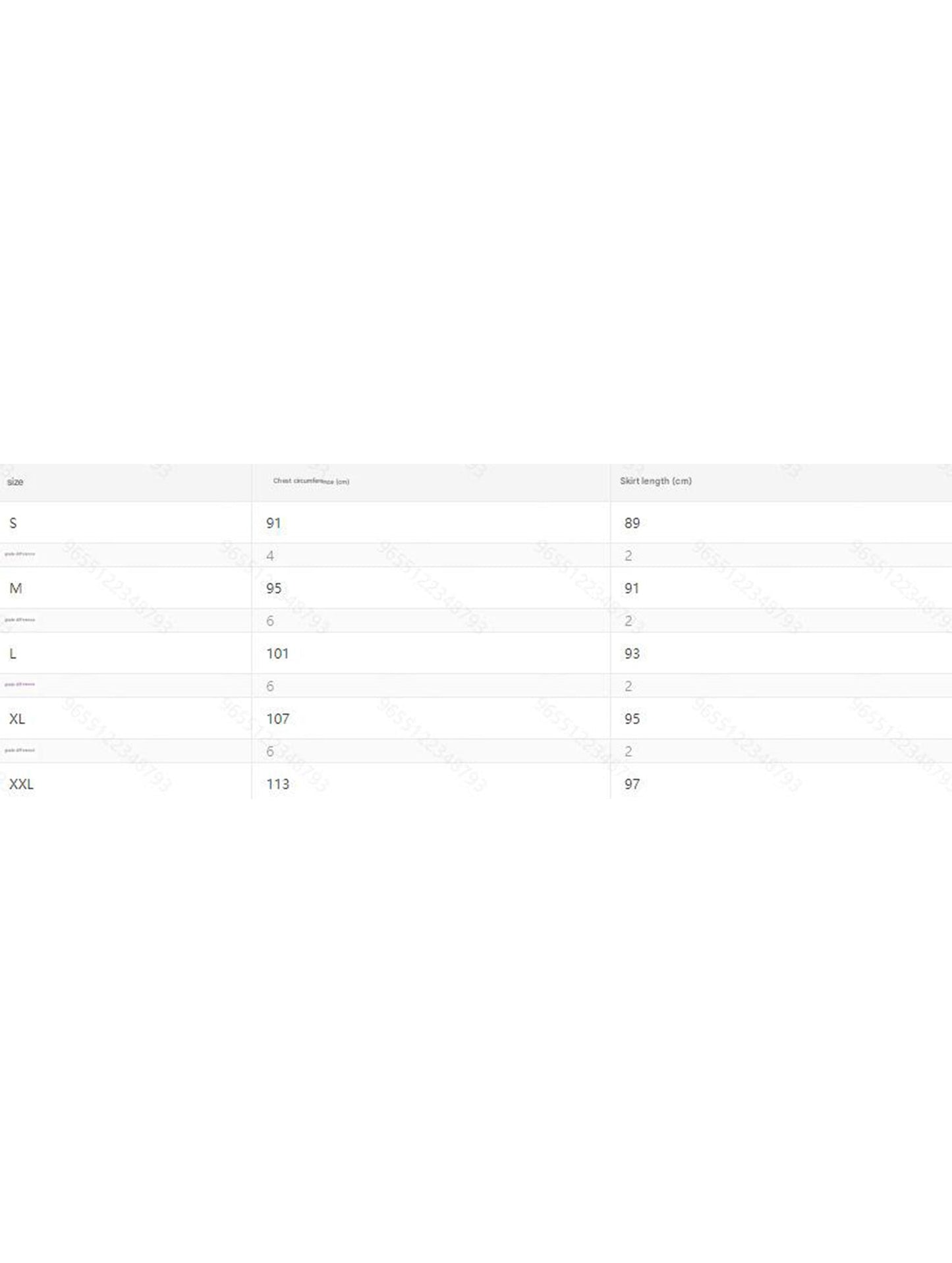This screenshot has width=952, height=1263.
Task: Select the XL size row label
Action: click(x=17, y=719)
